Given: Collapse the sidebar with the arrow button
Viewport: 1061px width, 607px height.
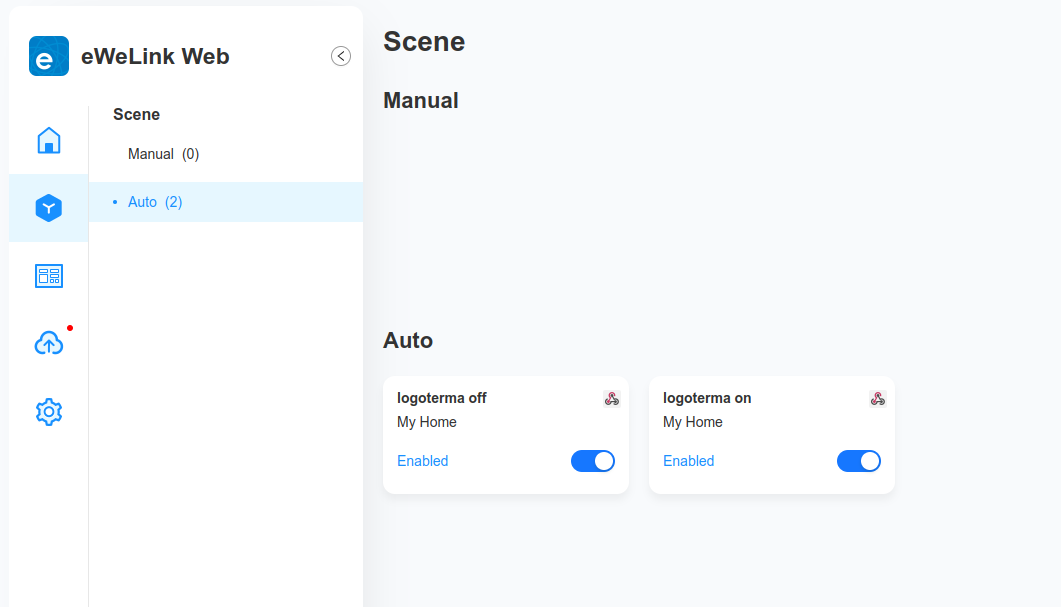Looking at the screenshot, I should [x=341, y=56].
